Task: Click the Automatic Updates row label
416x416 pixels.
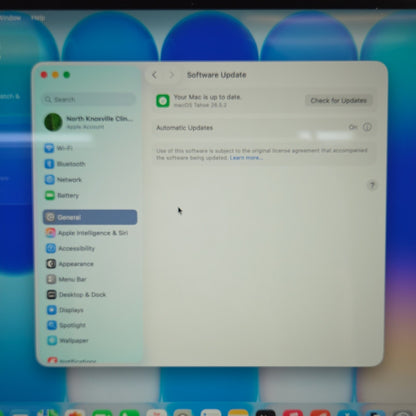Action: coord(184,128)
